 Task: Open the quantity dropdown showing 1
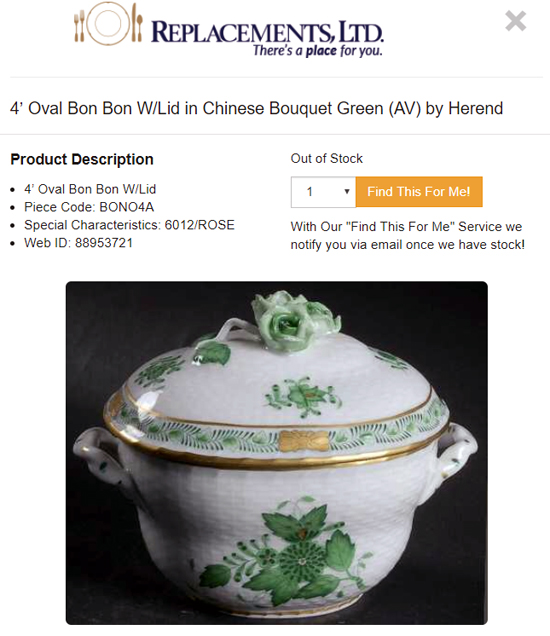(323, 192)
